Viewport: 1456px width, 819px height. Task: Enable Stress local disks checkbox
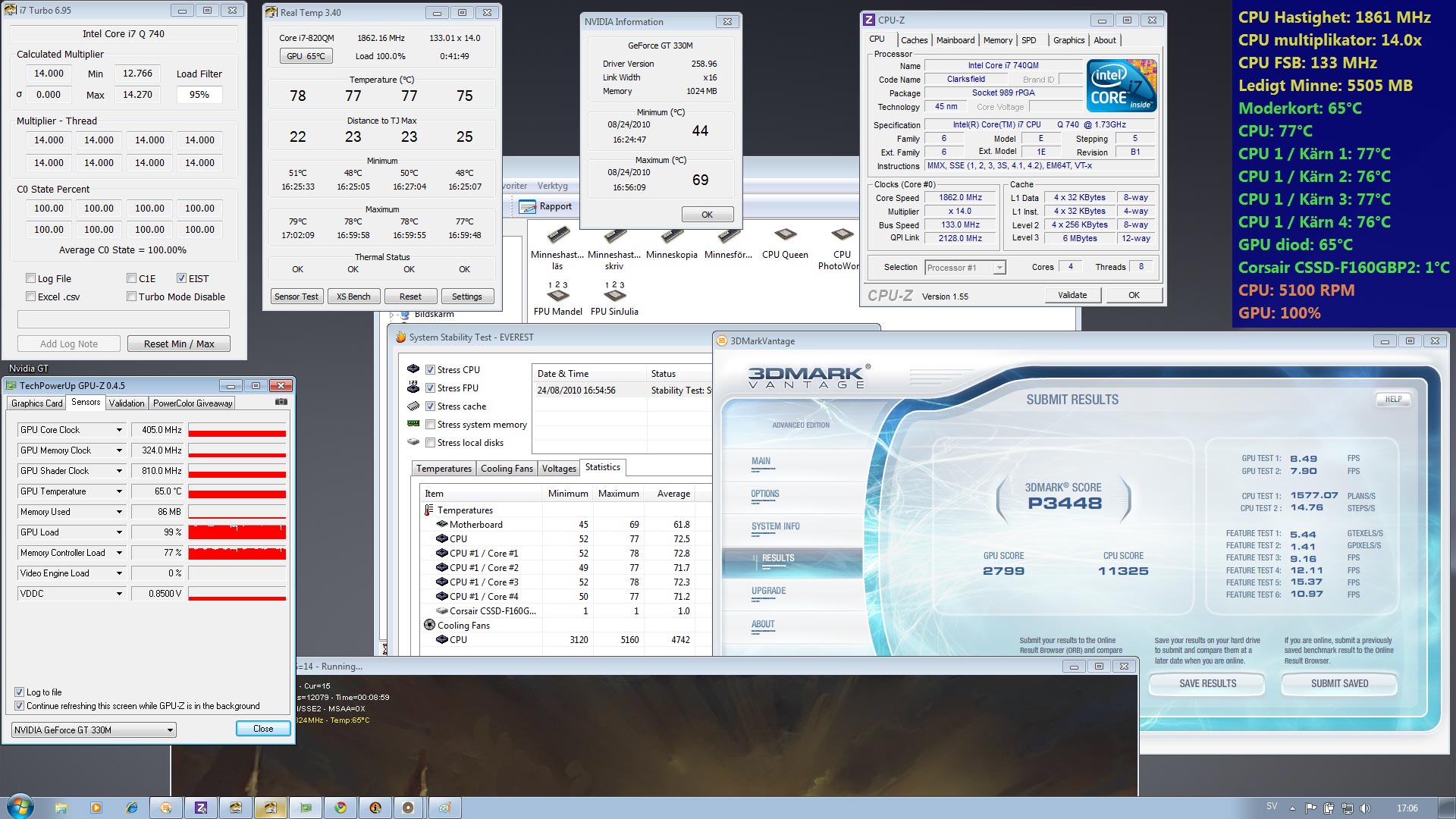pos(430,443)
